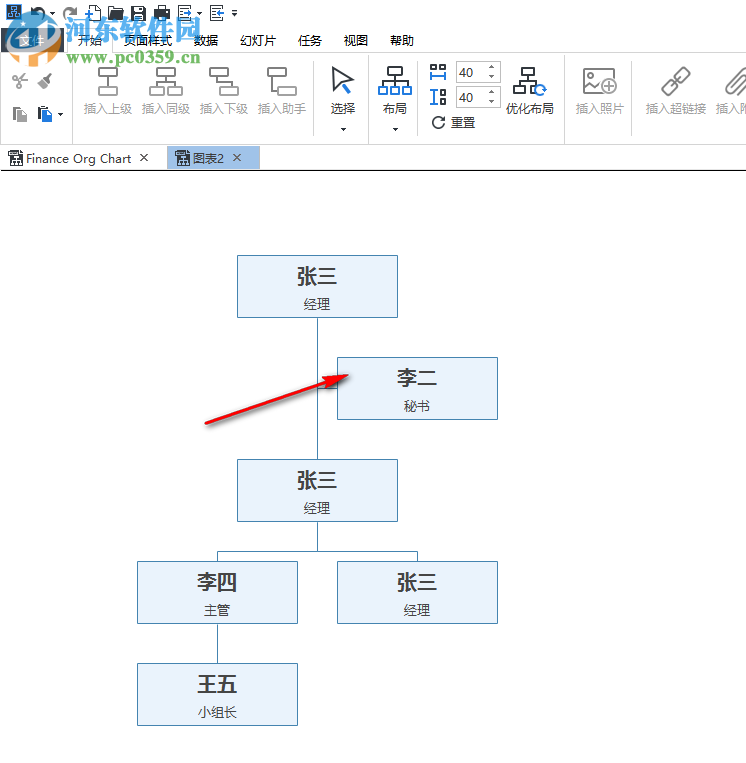Open the 幻灯片 ribbon tab
The height and width of the screenshot is (763, 746).
[x=258, y=41]
